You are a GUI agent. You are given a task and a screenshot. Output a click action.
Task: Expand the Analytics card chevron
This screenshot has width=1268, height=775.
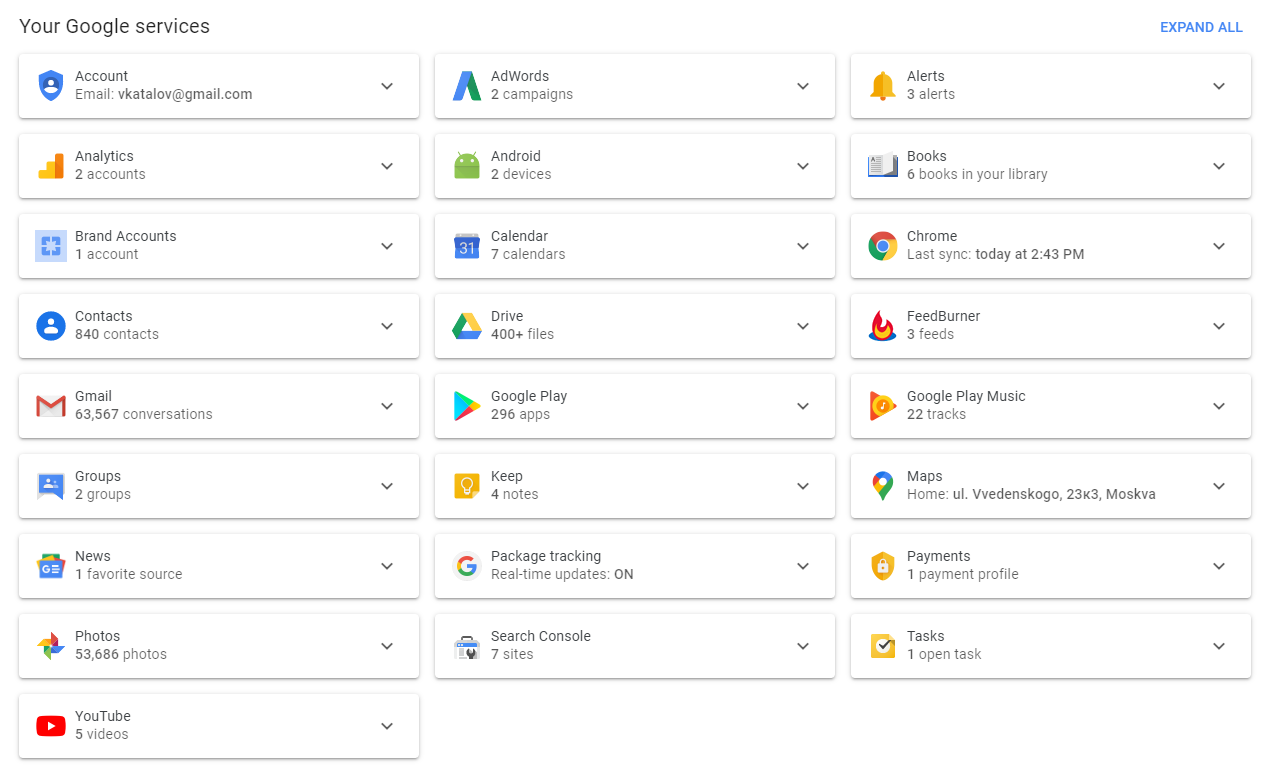(387, 166)
